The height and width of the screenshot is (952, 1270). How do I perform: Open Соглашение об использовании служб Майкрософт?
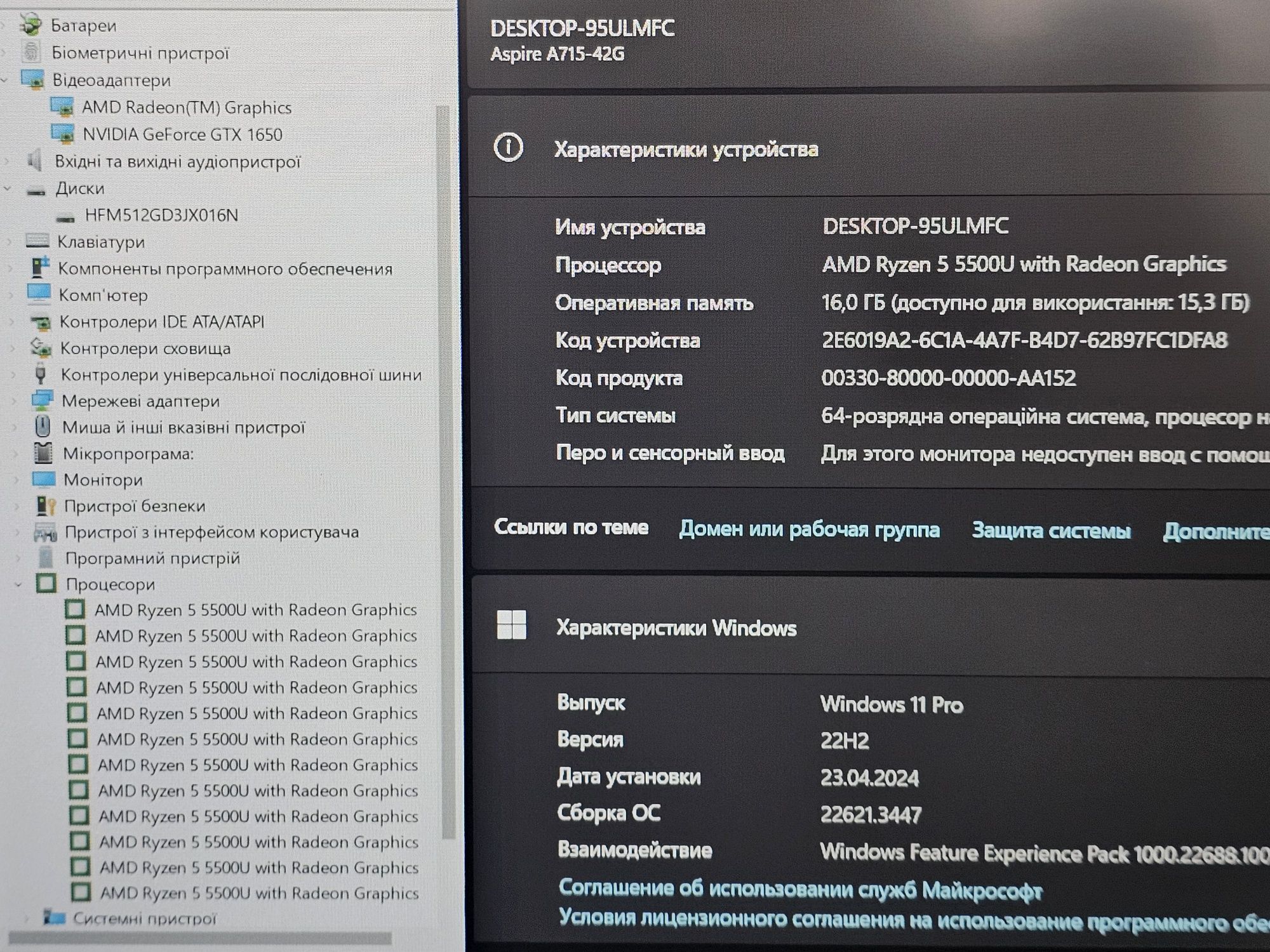[x=800, y=889]
